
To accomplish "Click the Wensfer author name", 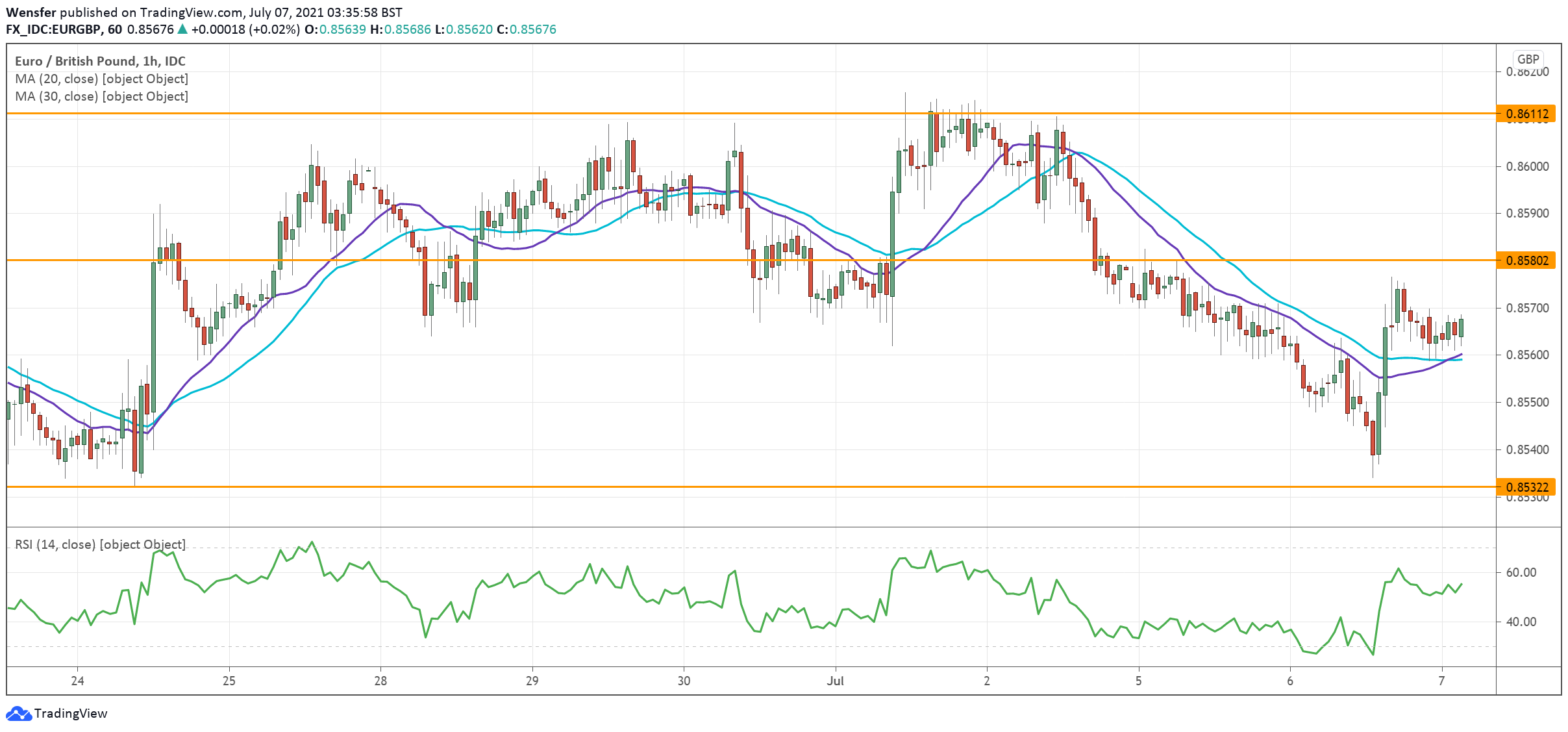I will click(31, 12).
